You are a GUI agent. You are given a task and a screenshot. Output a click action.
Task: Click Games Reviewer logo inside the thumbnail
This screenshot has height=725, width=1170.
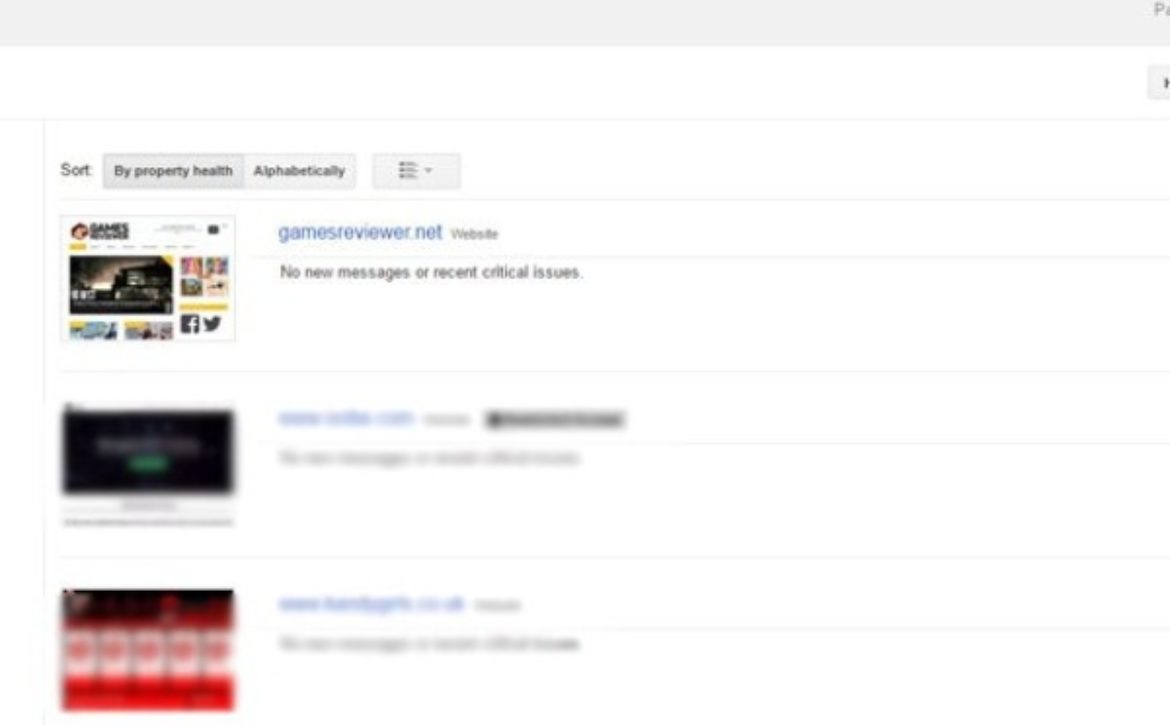[100, 231]
